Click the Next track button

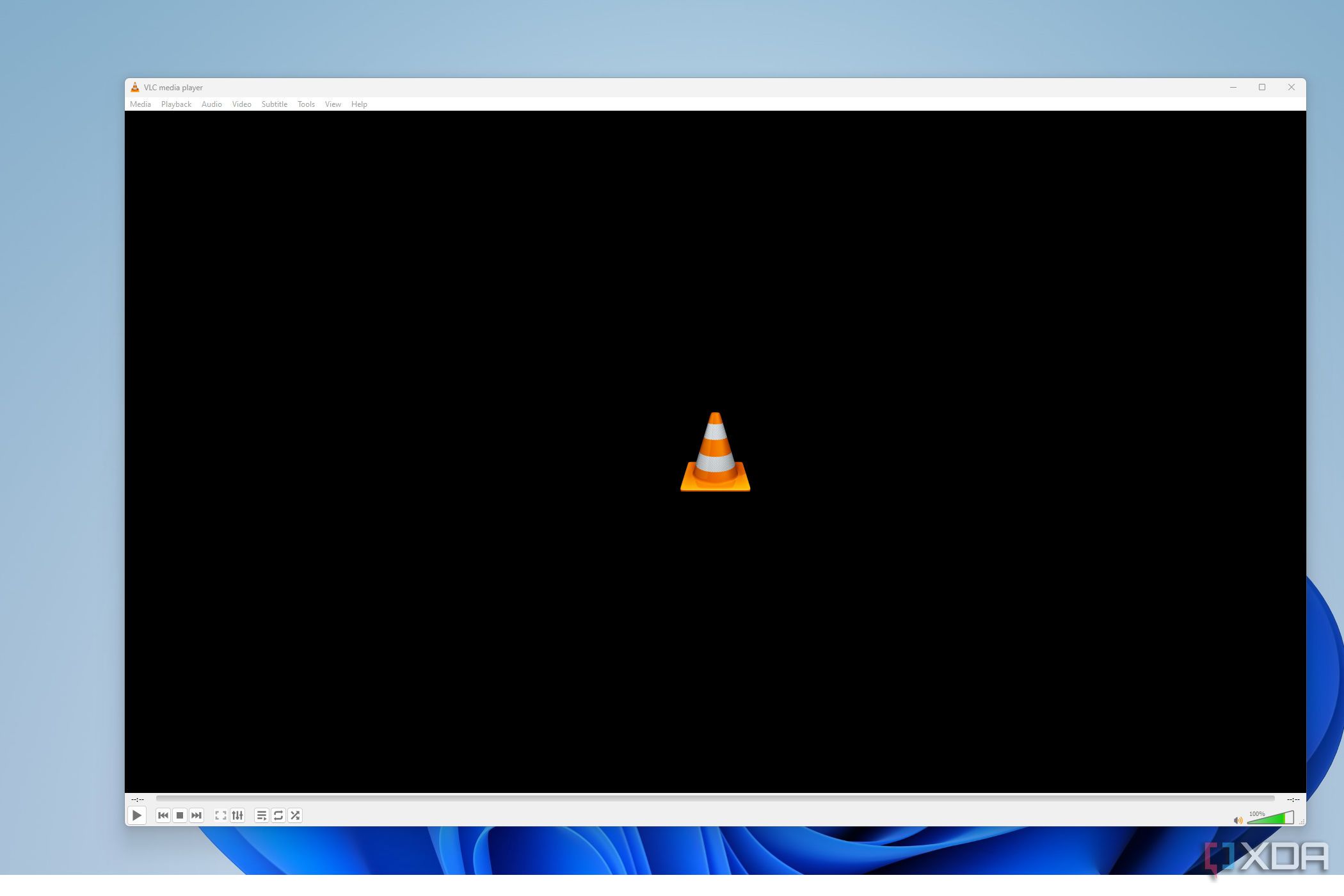[x=197, y=815]
